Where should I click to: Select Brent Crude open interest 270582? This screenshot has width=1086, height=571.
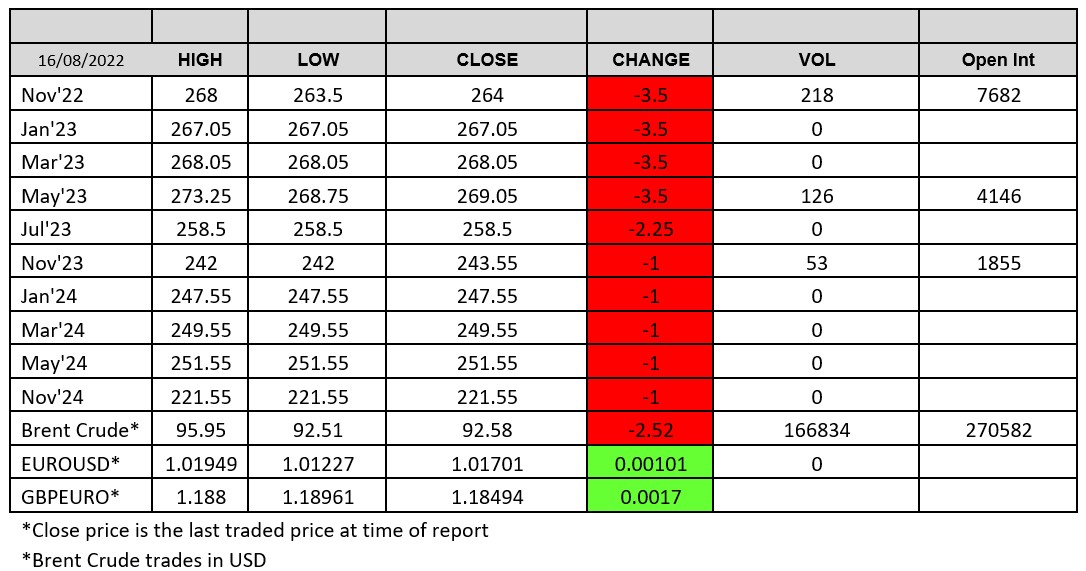point(998,431)
